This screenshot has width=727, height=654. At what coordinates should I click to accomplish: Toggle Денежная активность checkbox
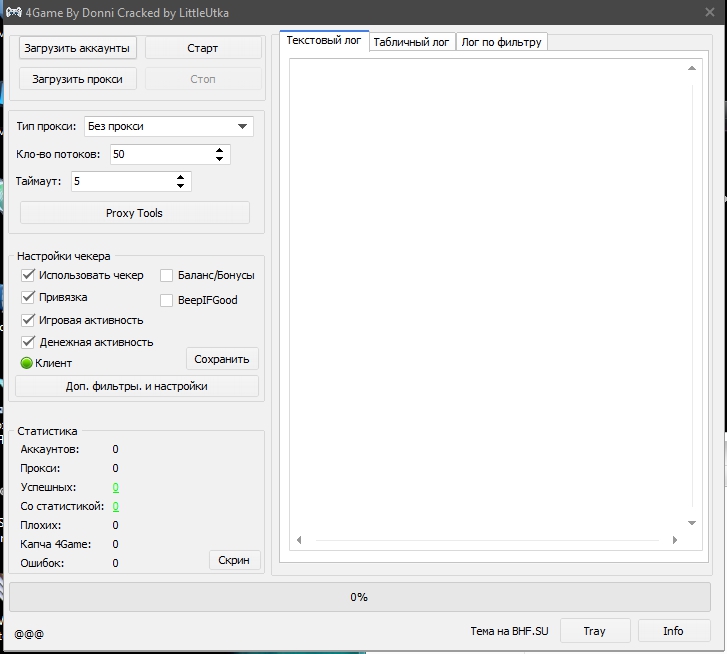click(28, 342)
